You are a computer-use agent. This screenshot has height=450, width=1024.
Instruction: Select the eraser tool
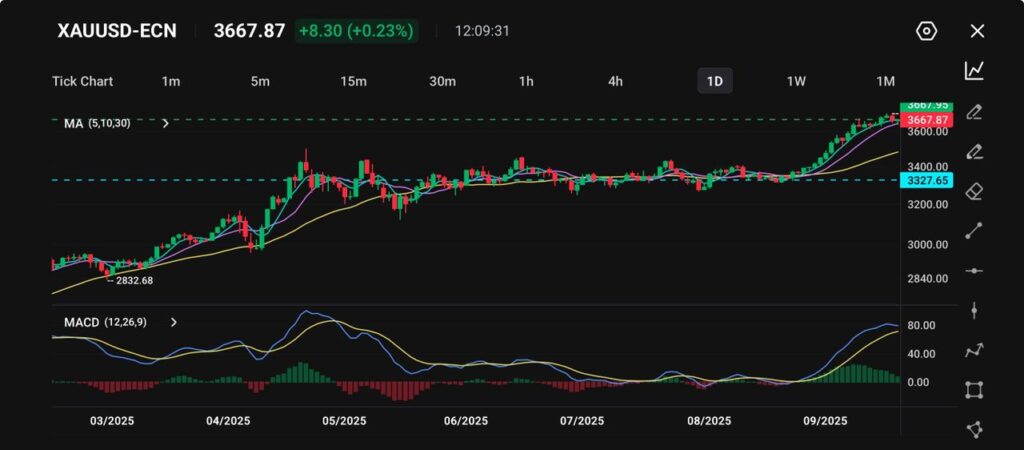pyautogui.click(x=974, y=191)
